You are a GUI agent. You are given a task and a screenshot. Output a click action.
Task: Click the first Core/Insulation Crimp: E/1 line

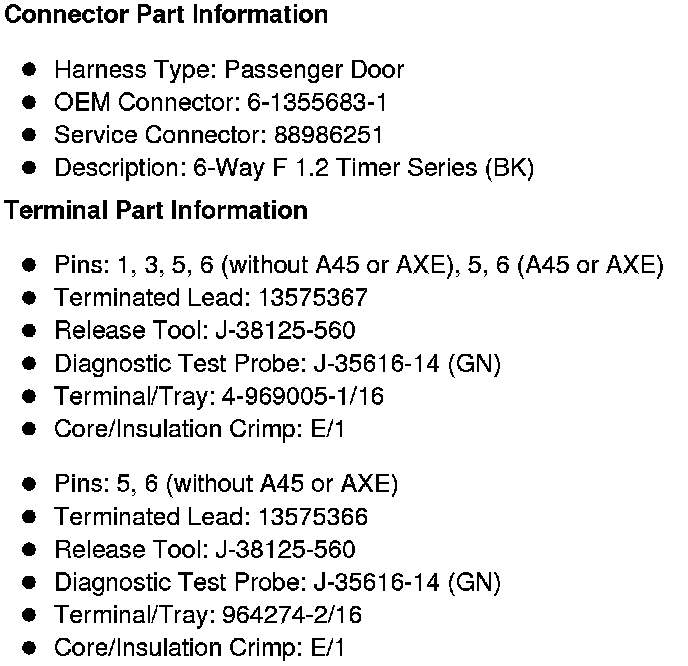pos(199,429)
